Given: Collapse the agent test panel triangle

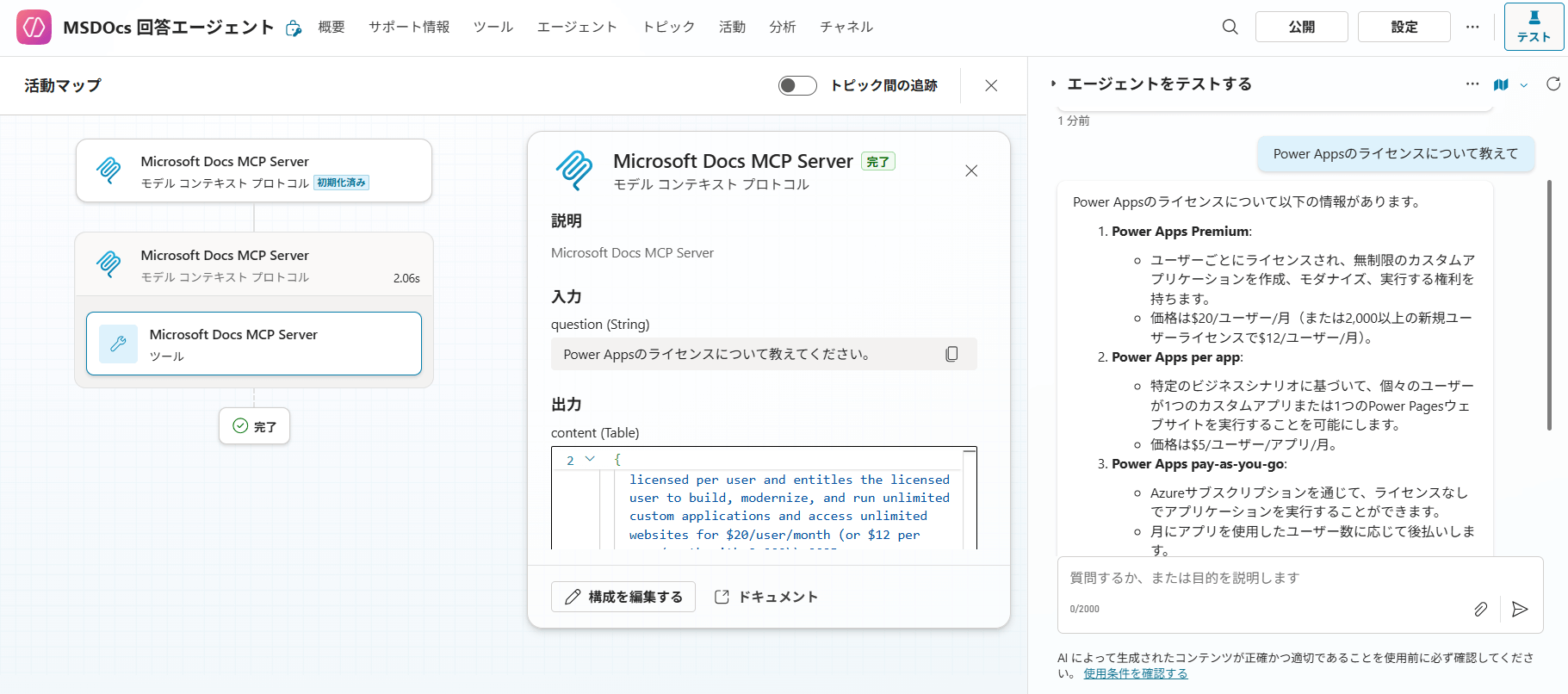Looking at the screenshot, I should click(1053, 84).
